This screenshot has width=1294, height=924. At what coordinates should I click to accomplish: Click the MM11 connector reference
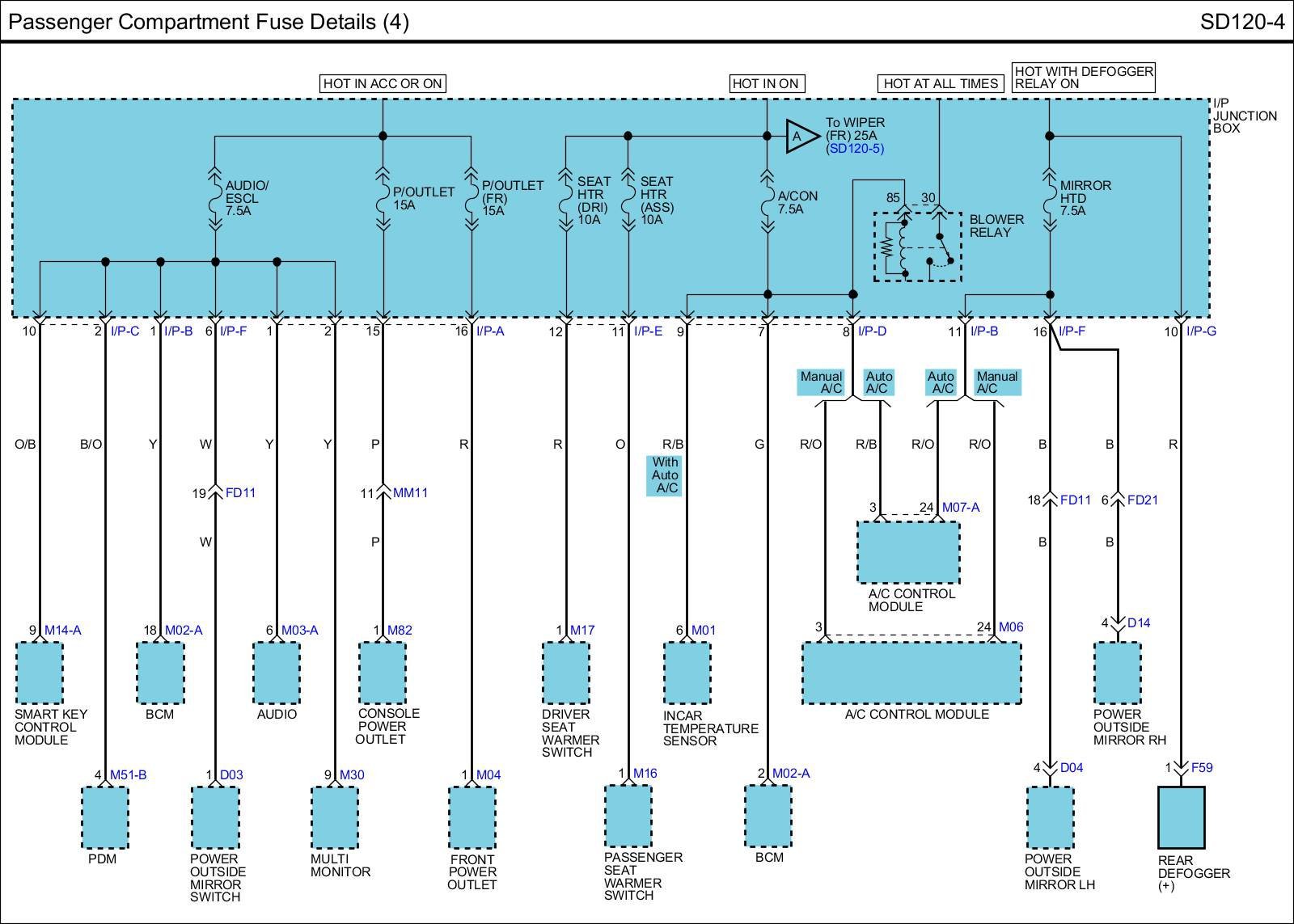410,493
